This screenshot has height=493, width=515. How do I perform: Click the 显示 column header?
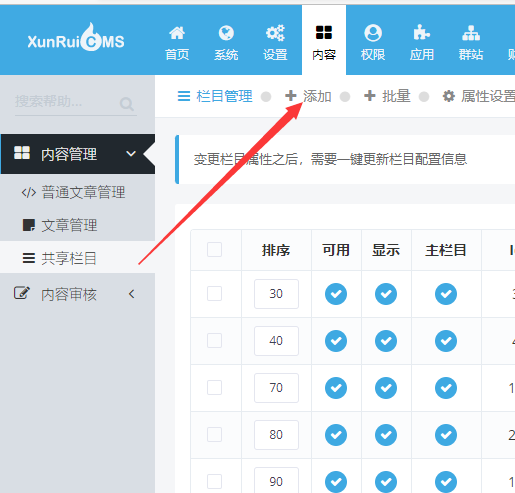[x=386, y=250]
